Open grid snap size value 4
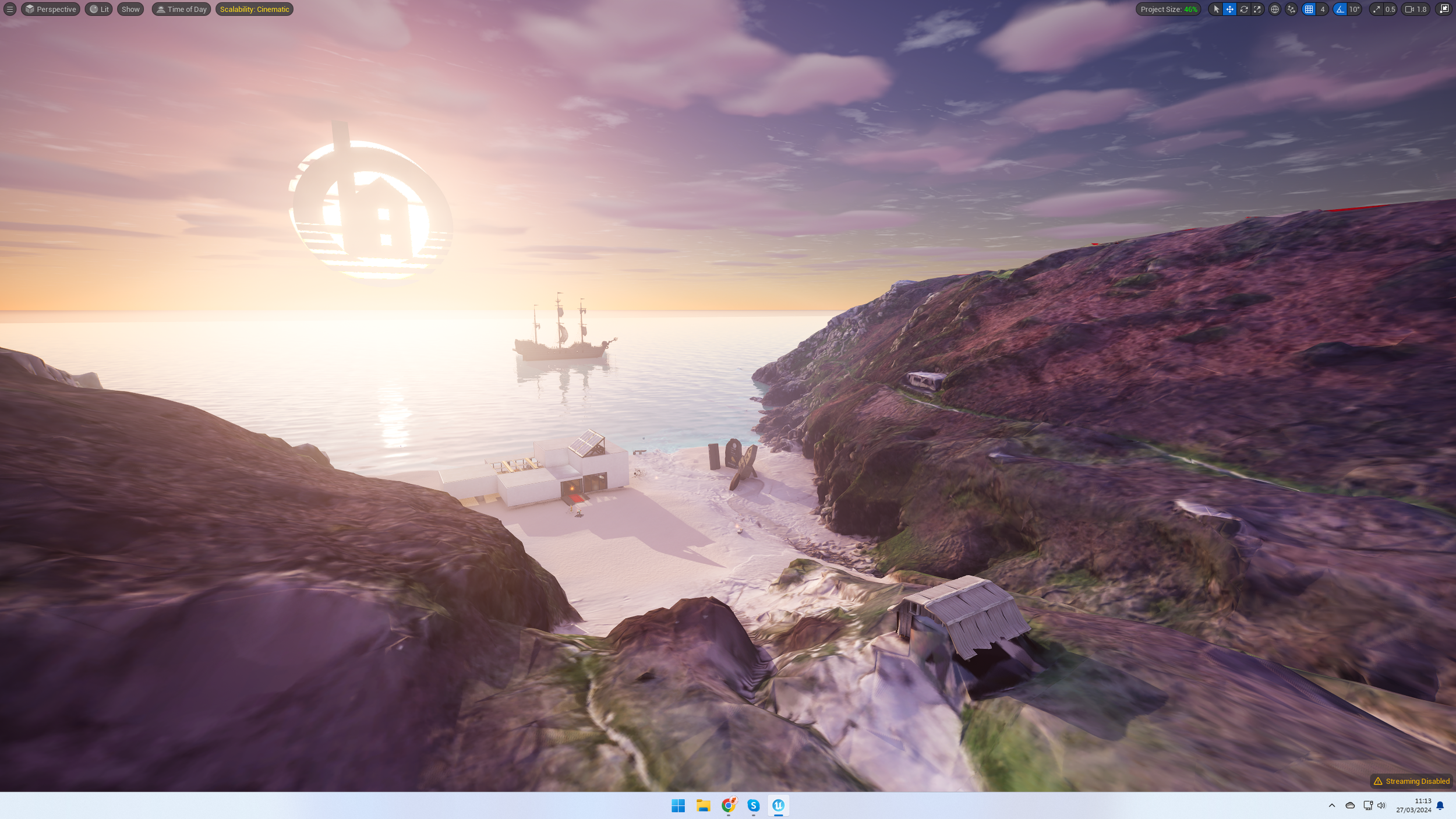The width and height of the screenshot is (1456, 819). click(x=1323, y=9)
